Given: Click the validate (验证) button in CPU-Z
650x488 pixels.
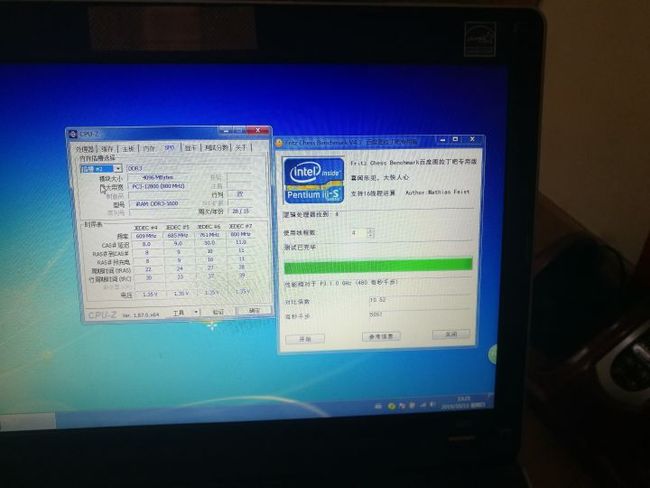Looking at the screenshot, I should pos(218,311).
